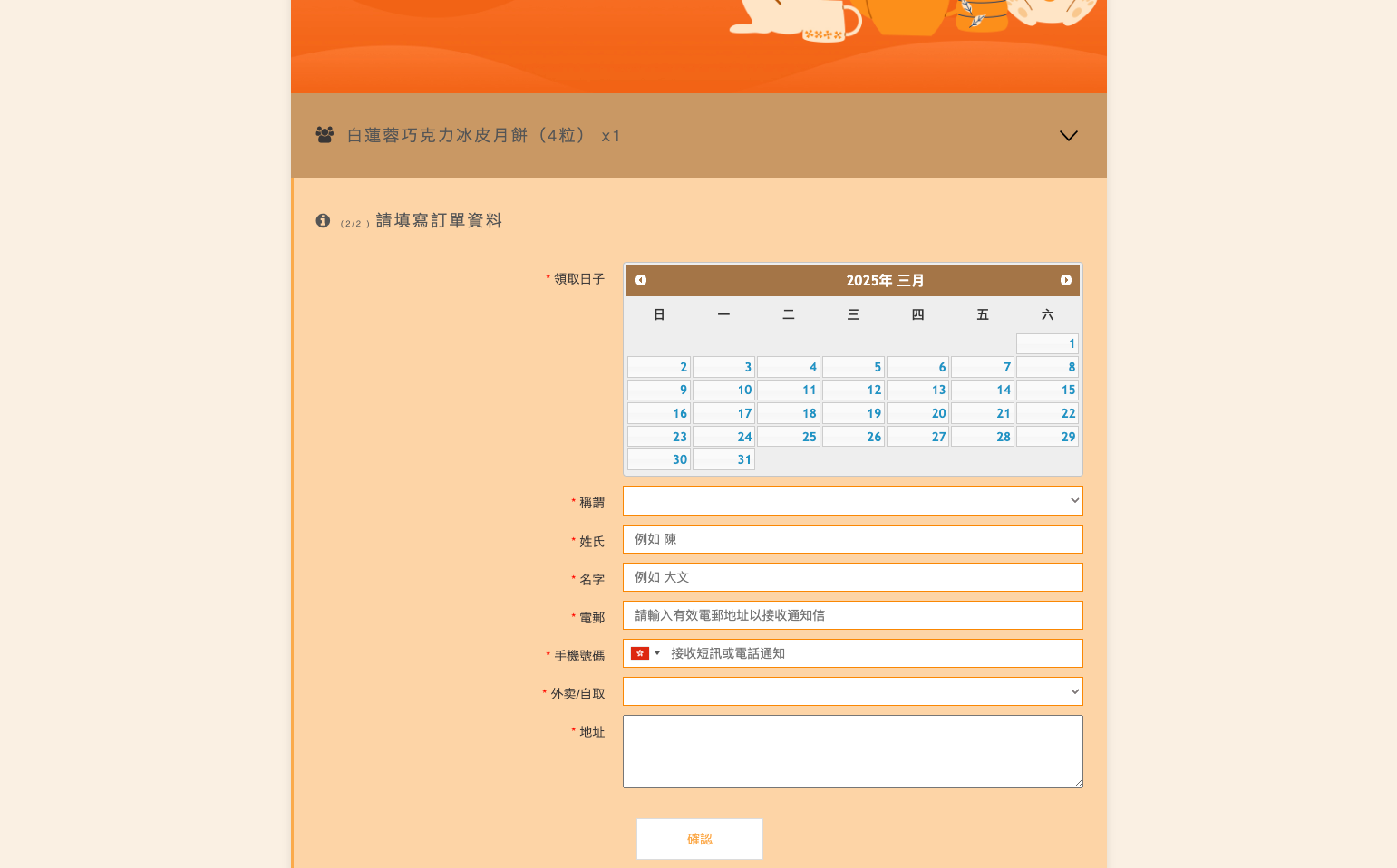Open the Hong Kong flag country code selector

(645, 653)
